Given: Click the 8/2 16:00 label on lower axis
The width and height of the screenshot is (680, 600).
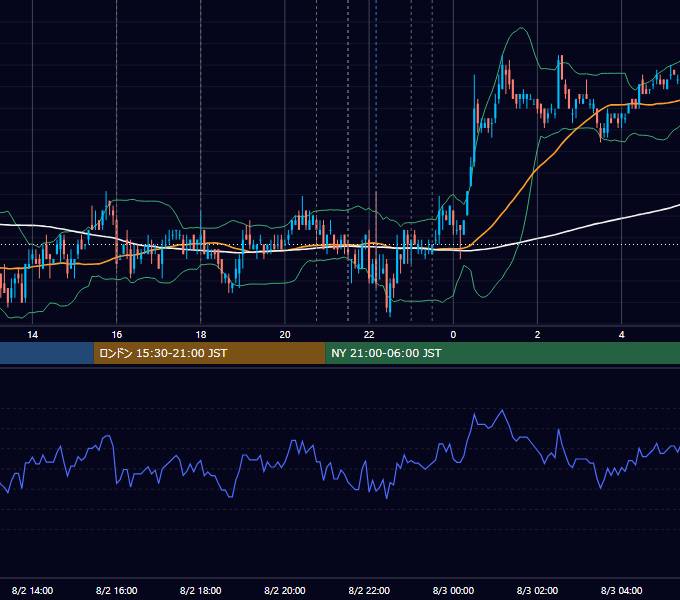Looking at the screenshot, I should (x=117, y=590).
